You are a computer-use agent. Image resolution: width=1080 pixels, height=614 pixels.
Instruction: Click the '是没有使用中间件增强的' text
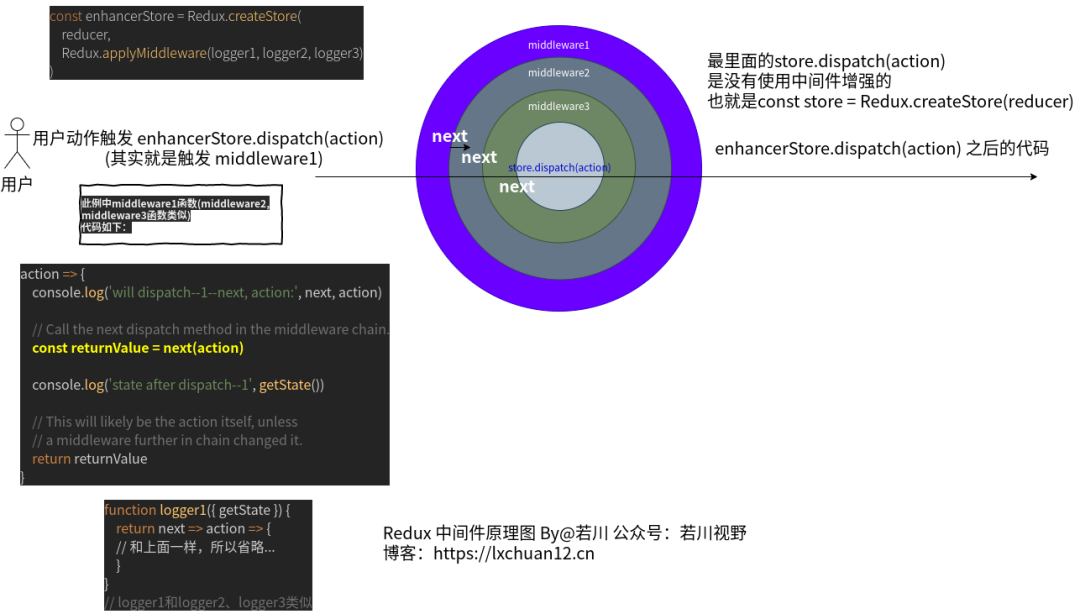(799, 81)
